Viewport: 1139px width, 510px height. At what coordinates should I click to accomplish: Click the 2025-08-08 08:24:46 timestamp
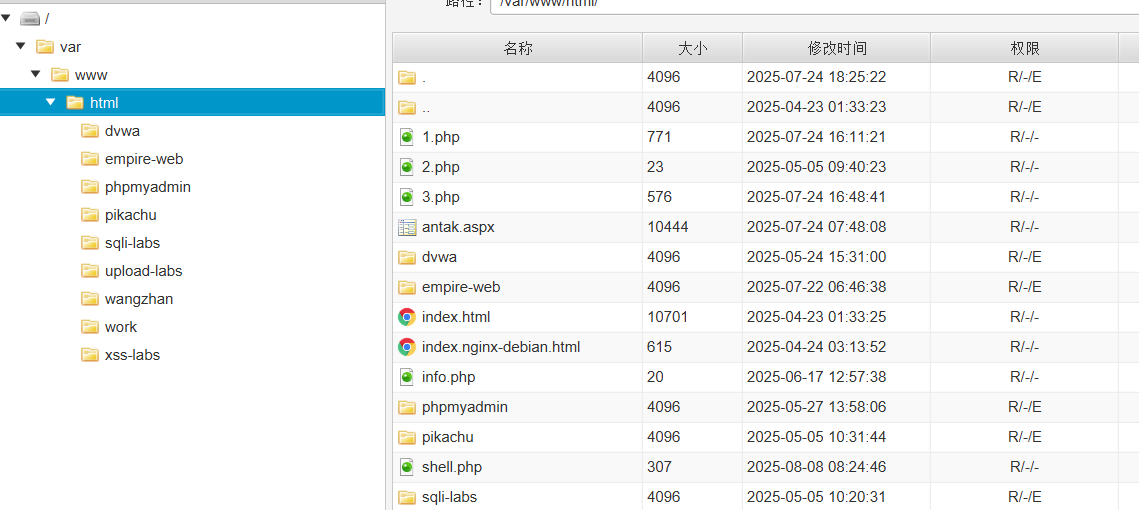click(x=816, y=467)
